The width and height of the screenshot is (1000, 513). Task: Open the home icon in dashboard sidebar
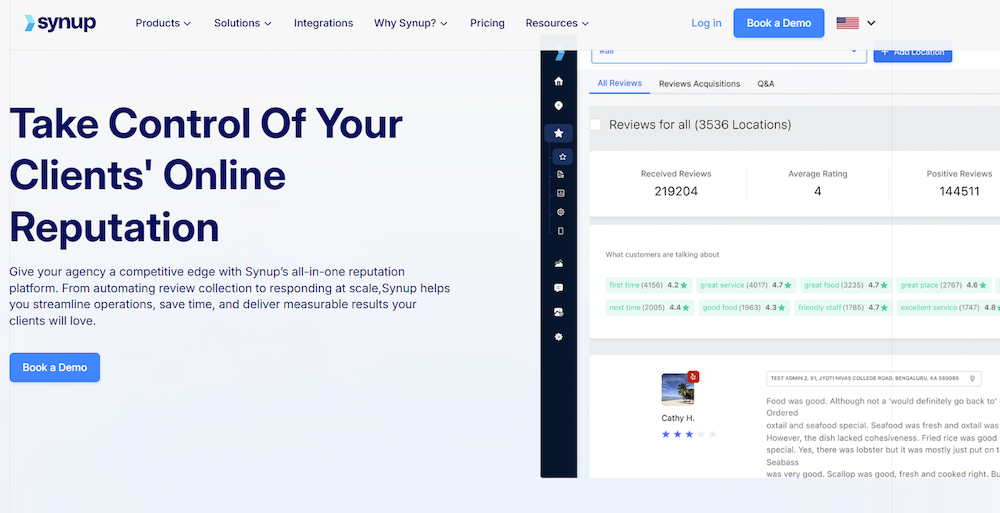coord(558,81)
